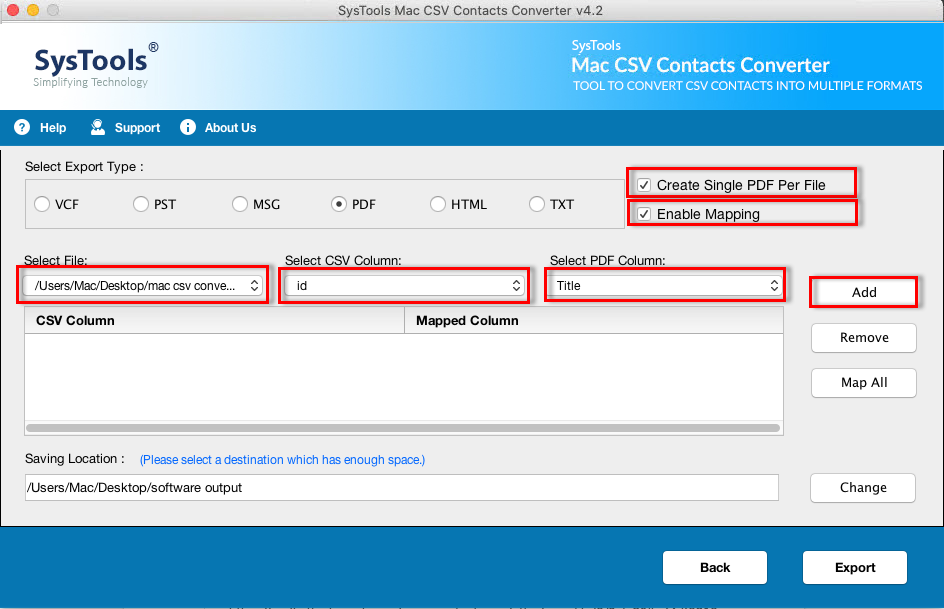Uncheck Create Single PDF Per File
Screen dimensions: 944x609
coord(642,184)
